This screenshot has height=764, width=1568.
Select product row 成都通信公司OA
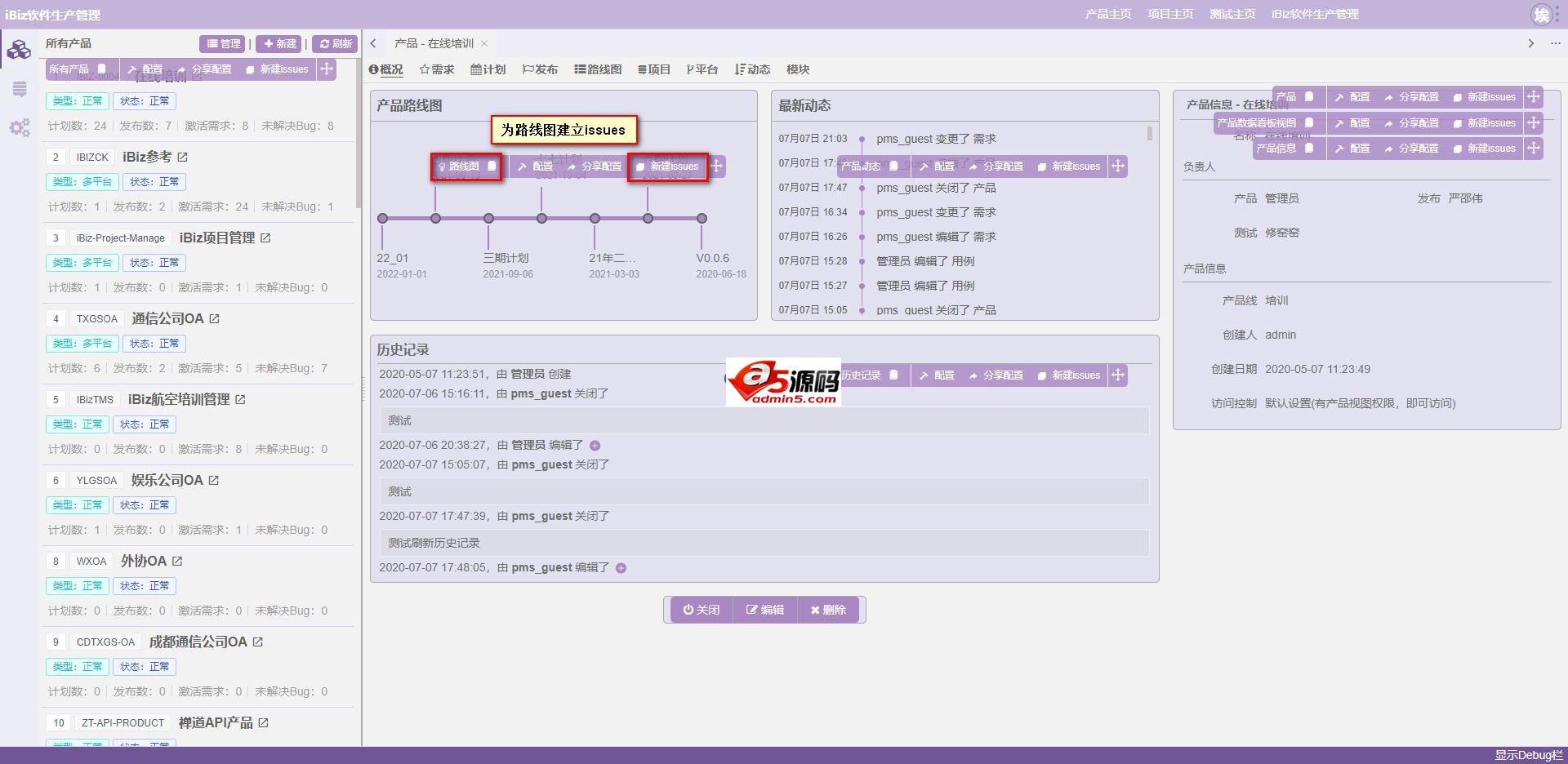(199, 667)
